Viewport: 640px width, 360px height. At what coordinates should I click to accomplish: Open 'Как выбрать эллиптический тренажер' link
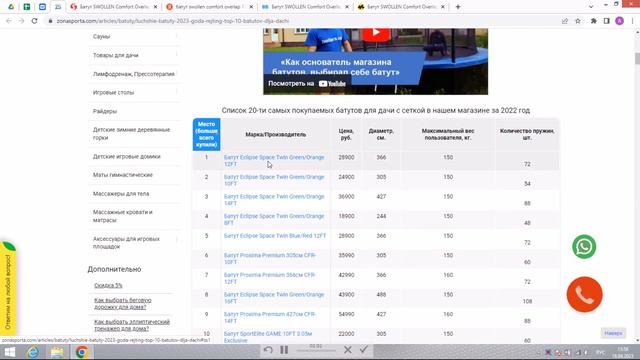[132, 325]
